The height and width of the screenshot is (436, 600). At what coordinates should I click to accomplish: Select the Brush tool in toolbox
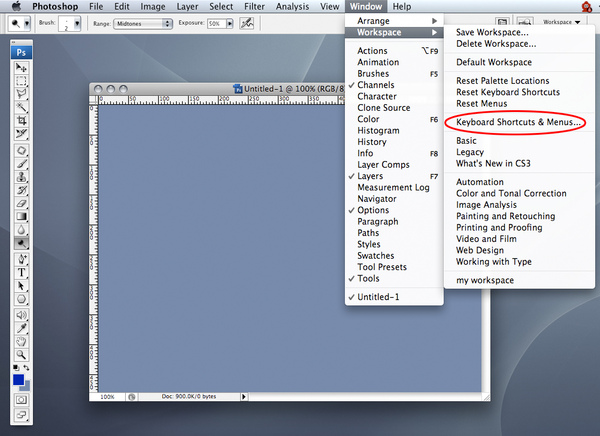click(x=21, y=164)
